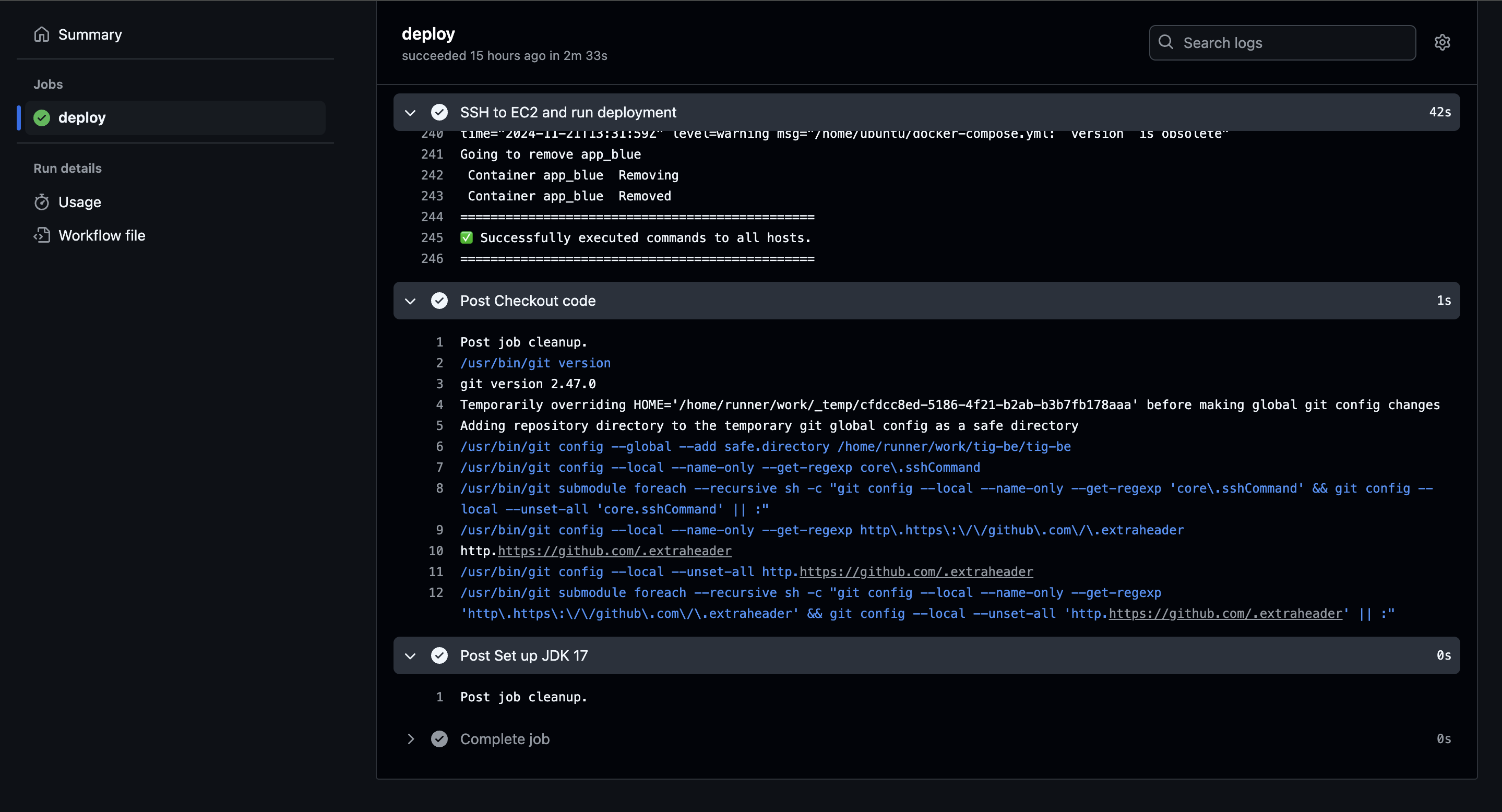This screenshot has width=1502, height=812.
Task: Open the log settings gear
Action: pos(1442,43)
